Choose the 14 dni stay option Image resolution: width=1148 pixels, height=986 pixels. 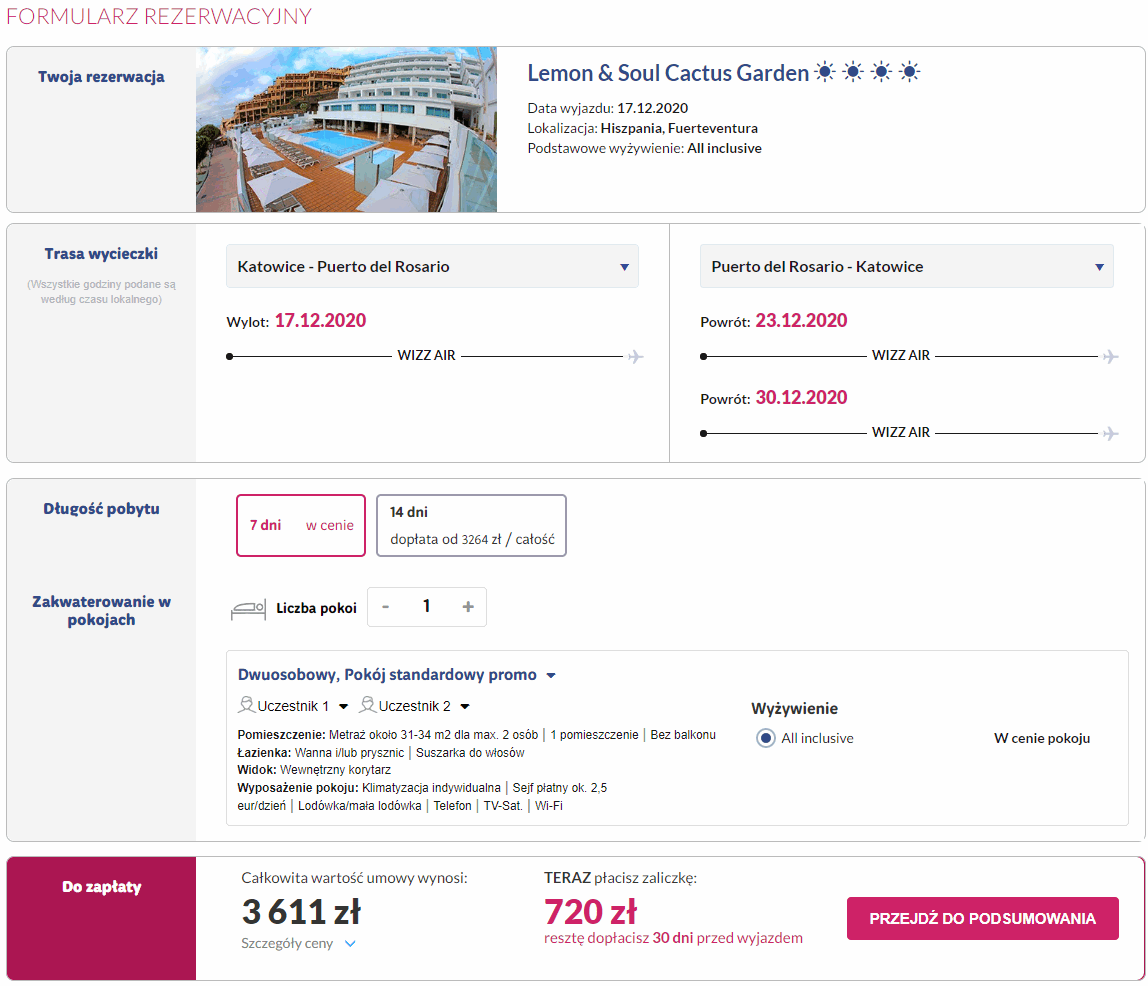pos(472,526)
